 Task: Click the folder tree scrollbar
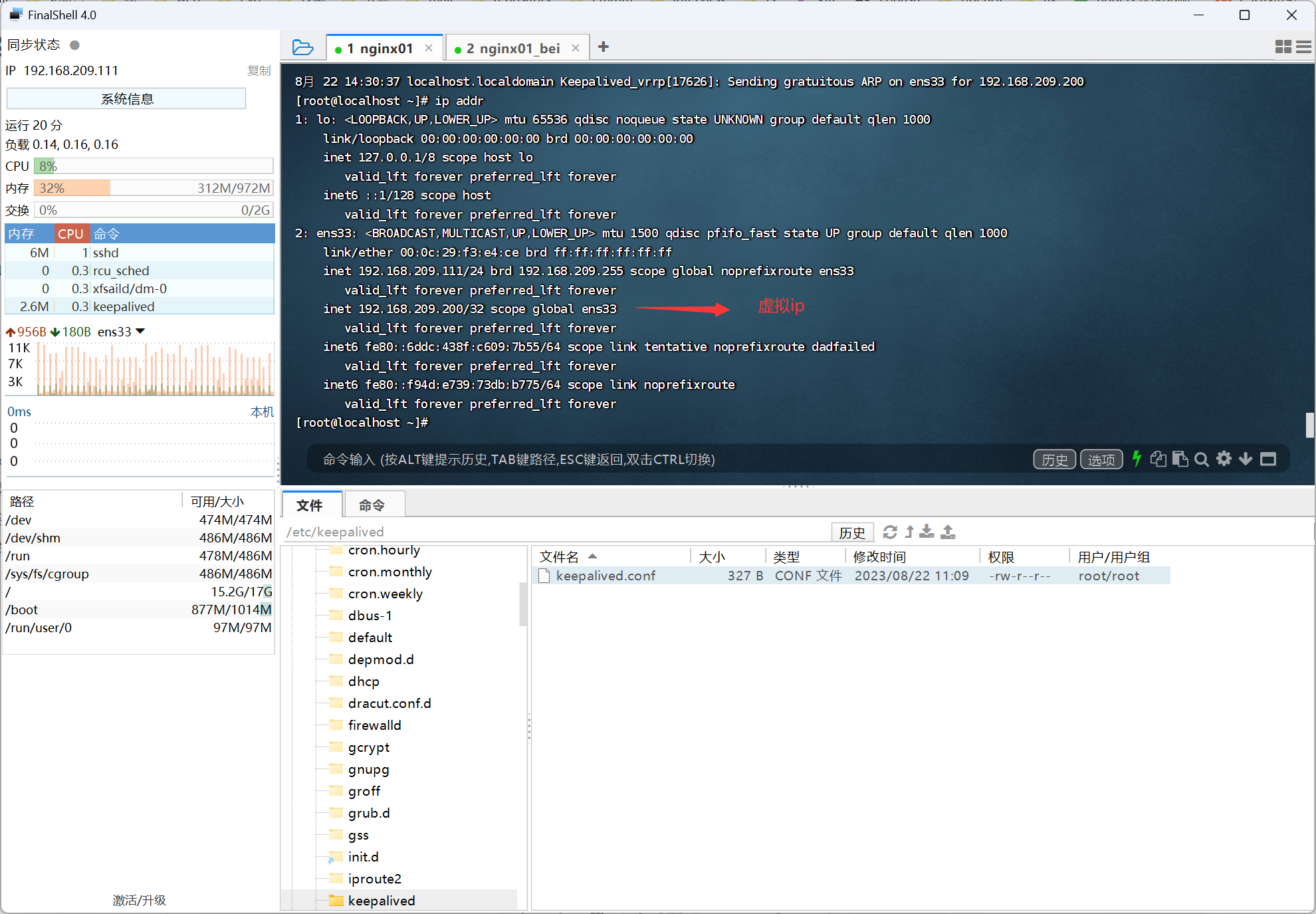pos(523,604)
